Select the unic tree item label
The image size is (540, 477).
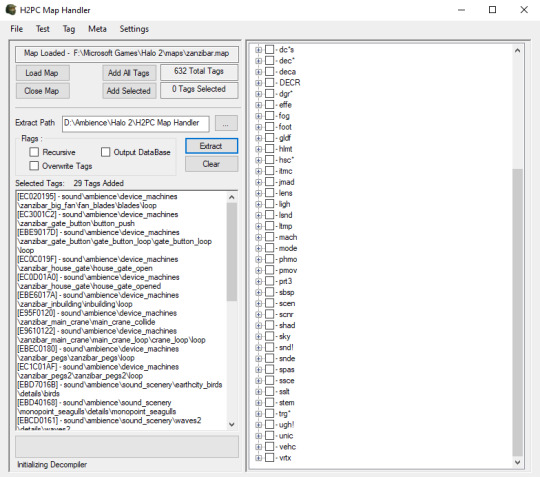click(x=286, y=435)
